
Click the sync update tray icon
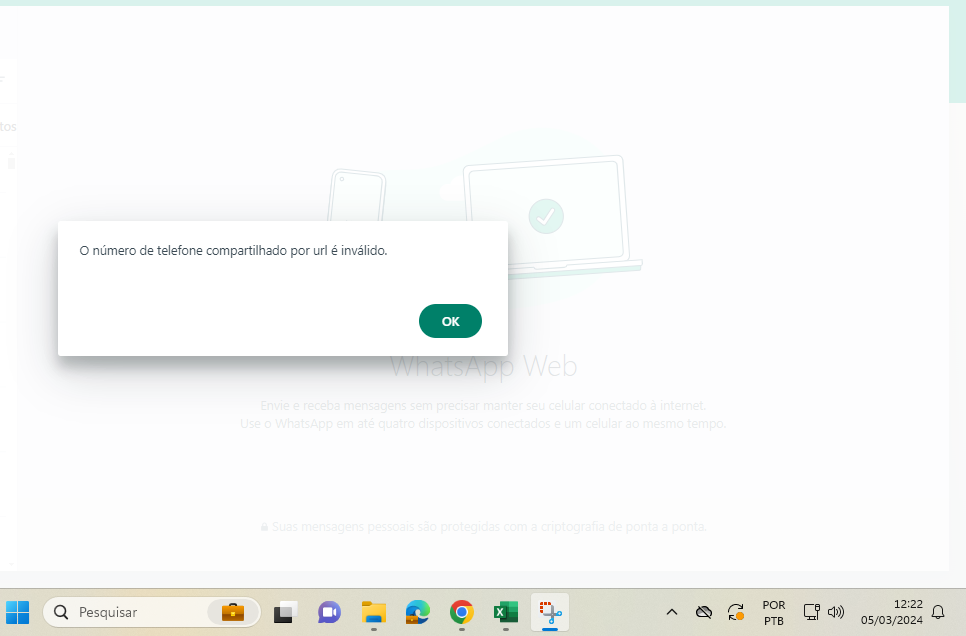[x=736, y=612]
